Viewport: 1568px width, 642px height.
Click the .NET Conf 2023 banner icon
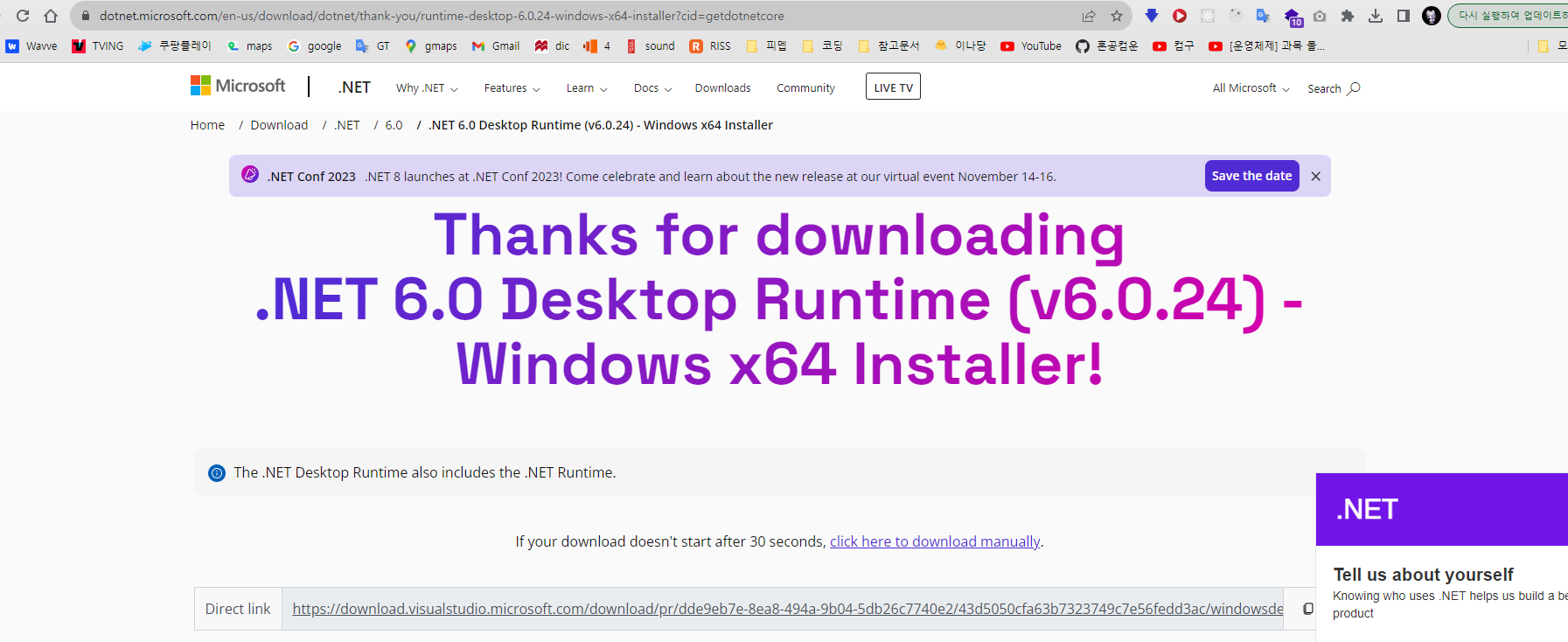[x=250, y=174]
